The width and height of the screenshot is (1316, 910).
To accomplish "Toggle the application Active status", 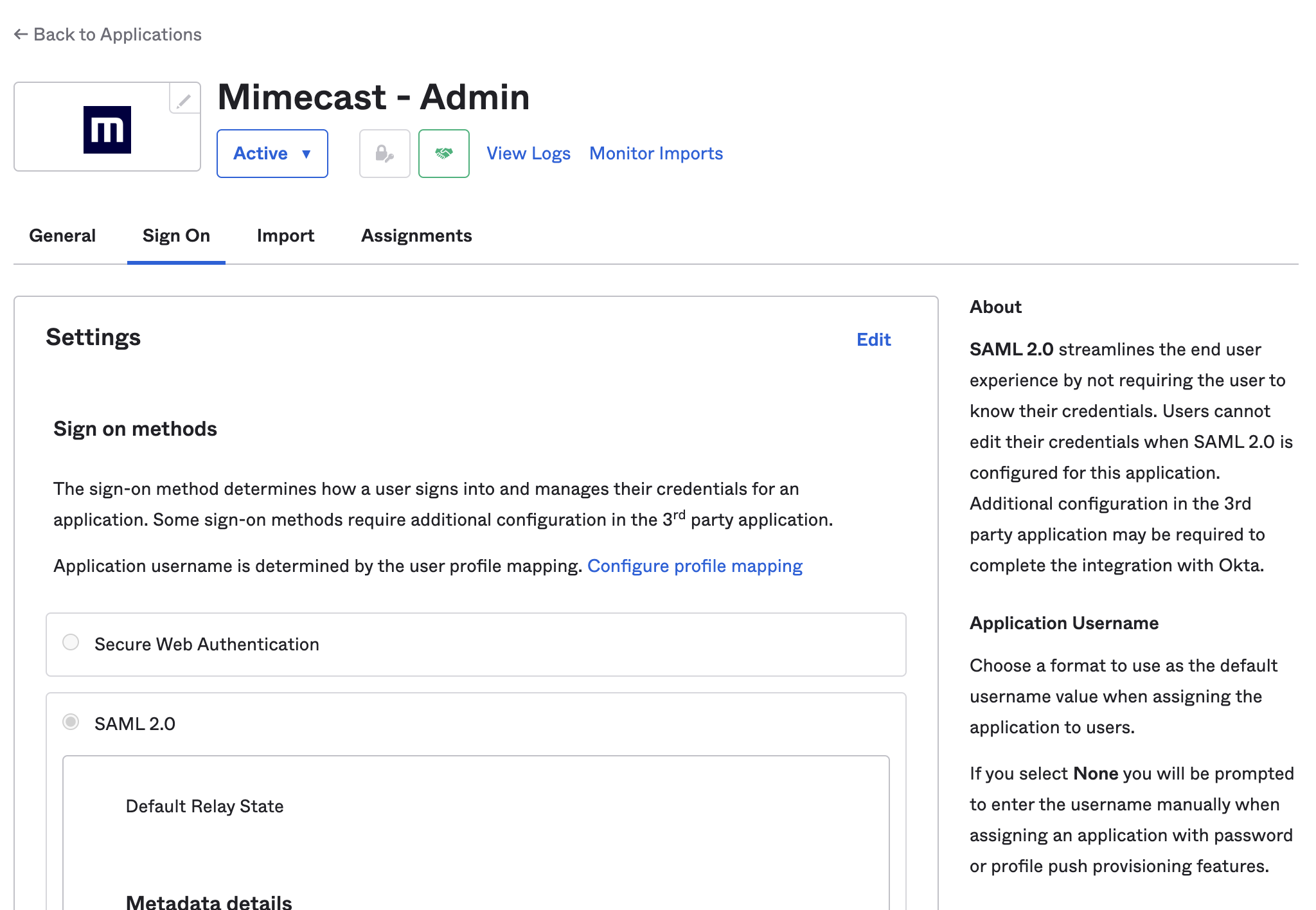I will (272, 154).
